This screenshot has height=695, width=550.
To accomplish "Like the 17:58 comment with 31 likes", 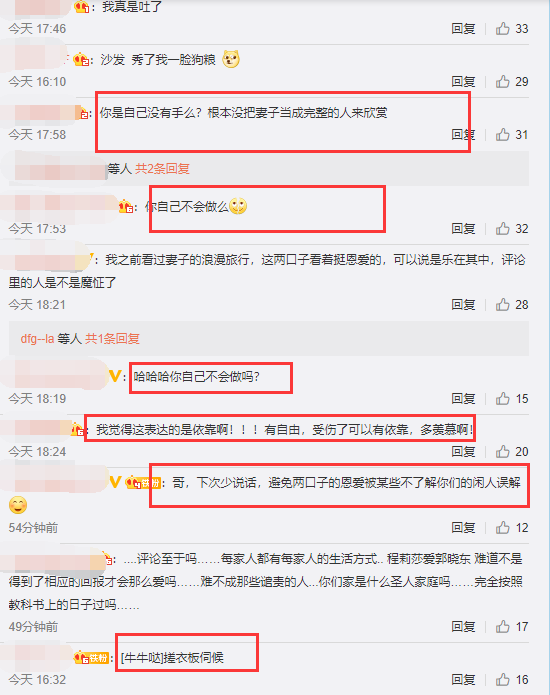I will tap(503, 134).
